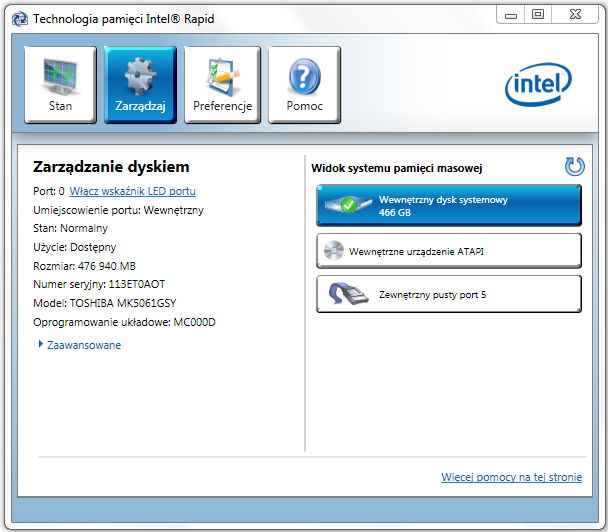Click the CD disc icon for ATAPI
The image size is (608, 532).
click(334, 251)
